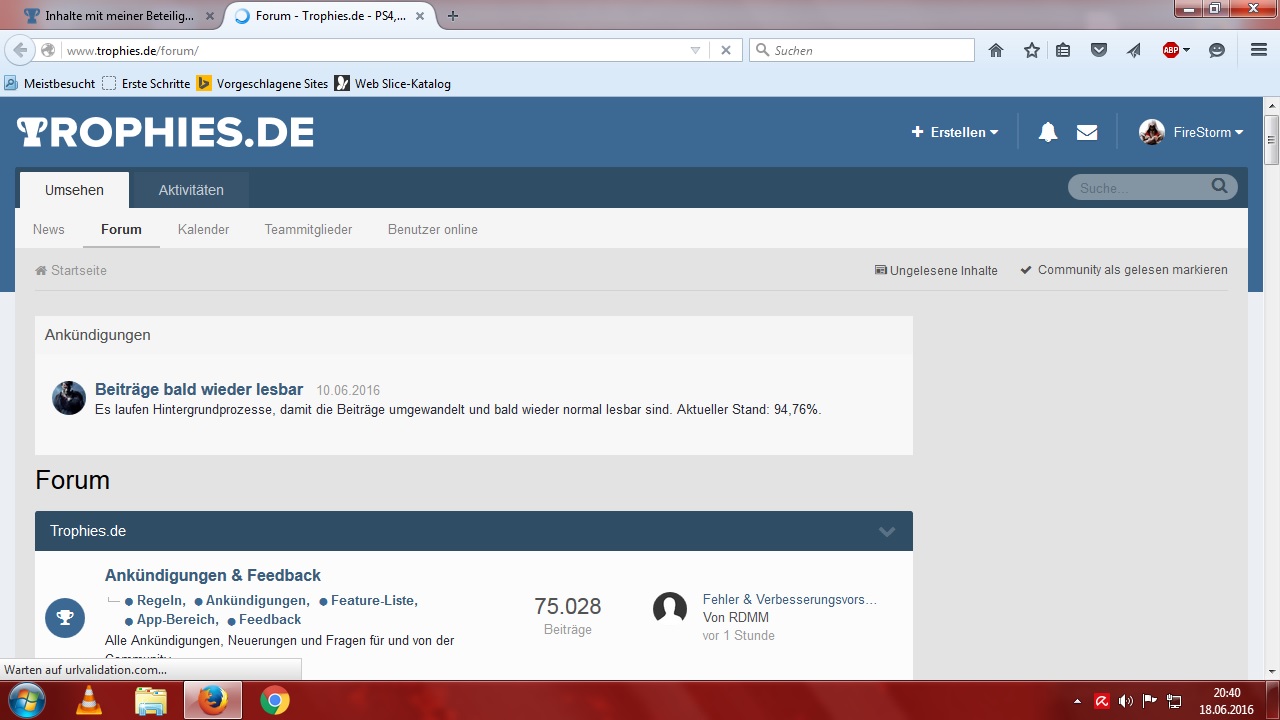
Task: Open the Feedback subforum link
Action: click(270, 619)
